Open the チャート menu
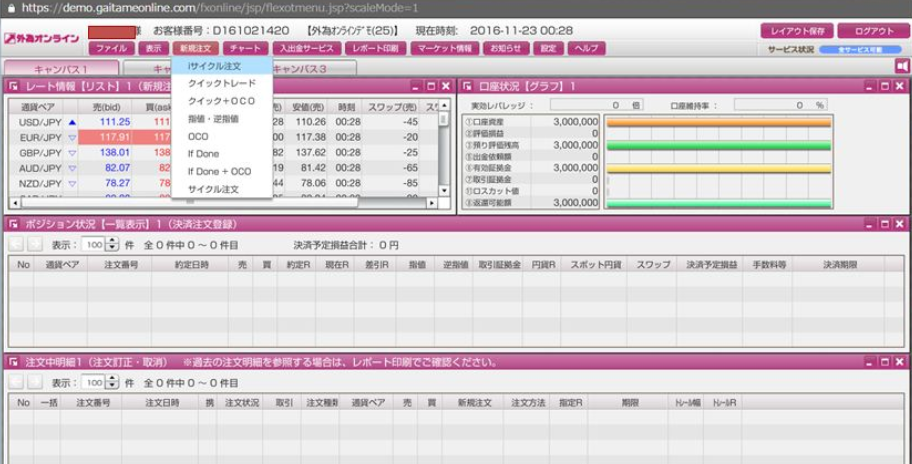 tap(245, 49)
